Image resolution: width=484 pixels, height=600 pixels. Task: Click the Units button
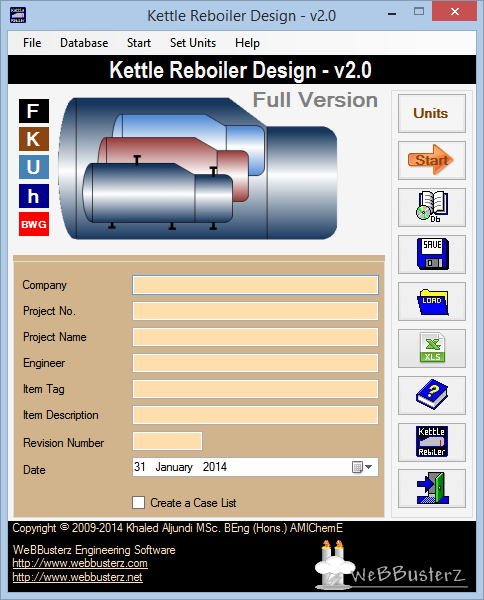coord(432,114)
